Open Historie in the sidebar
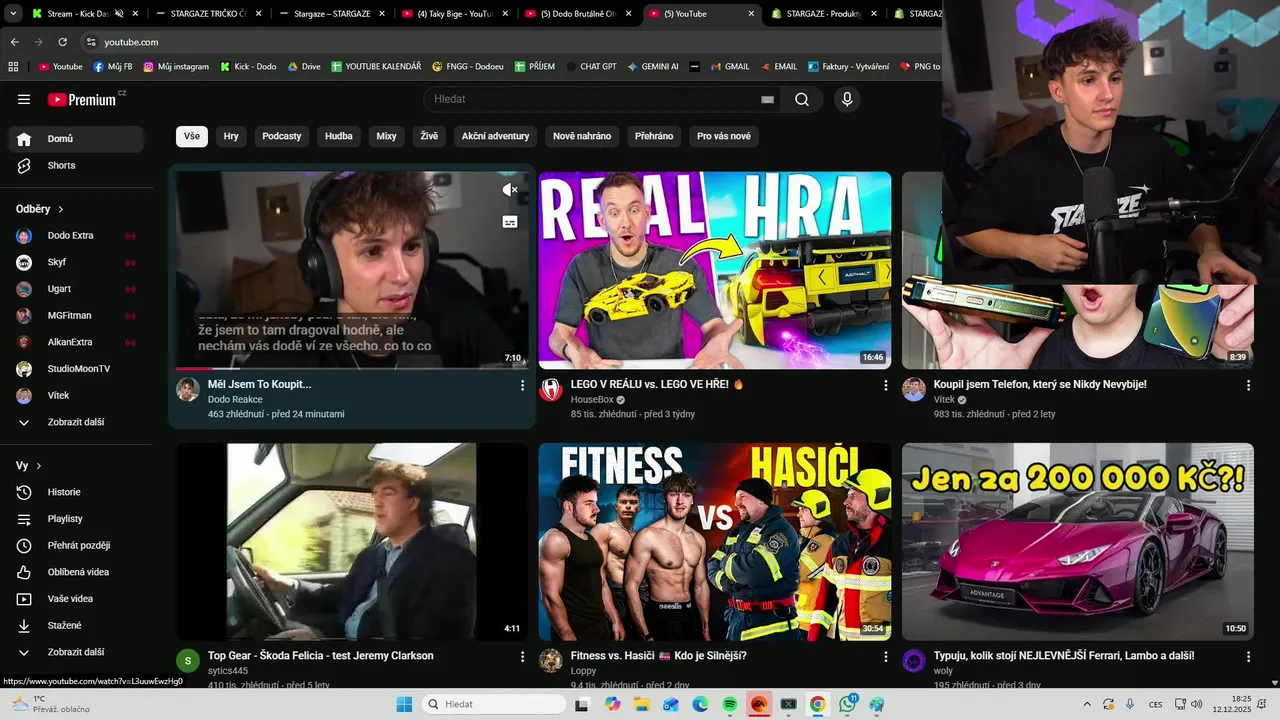The image size is (1280, 720). (76, 492)
